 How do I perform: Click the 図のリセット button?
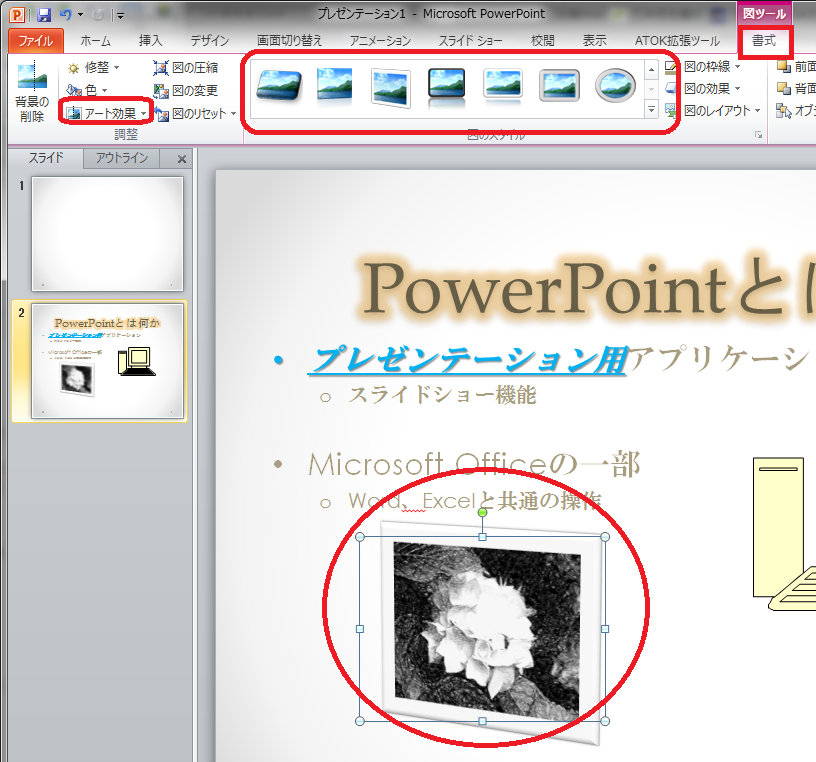point(190,113)
